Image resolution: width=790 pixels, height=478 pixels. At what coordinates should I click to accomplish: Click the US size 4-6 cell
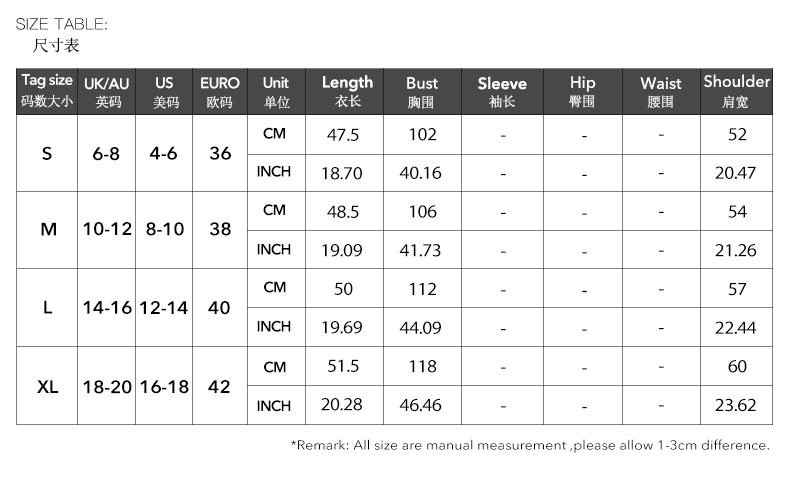click(164, 154)
